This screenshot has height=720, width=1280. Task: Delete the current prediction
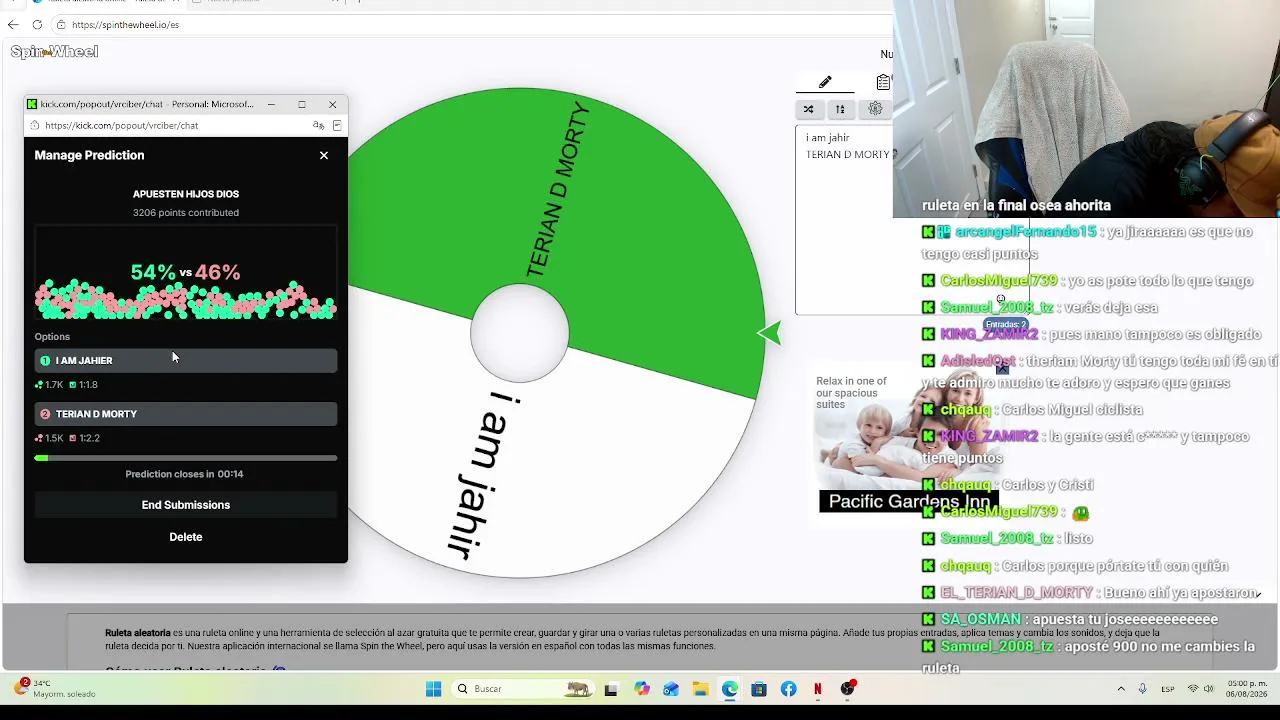click(186, 537)
